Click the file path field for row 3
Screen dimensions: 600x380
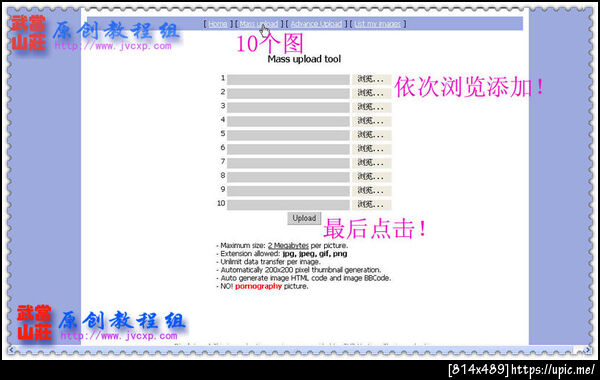[x=288, y=107]
